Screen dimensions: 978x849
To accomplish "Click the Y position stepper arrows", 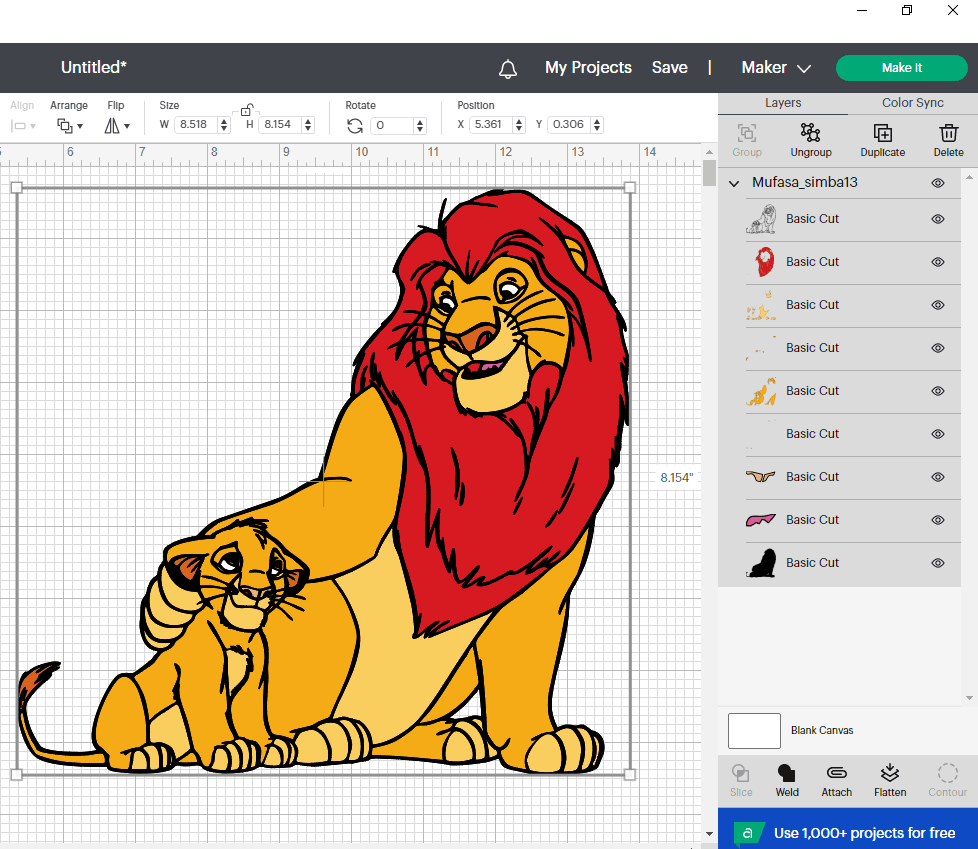I will [x=597, y=125].
